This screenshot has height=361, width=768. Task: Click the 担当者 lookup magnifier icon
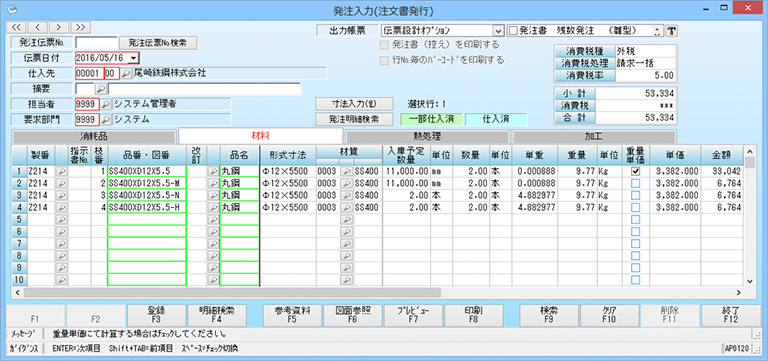106,104
